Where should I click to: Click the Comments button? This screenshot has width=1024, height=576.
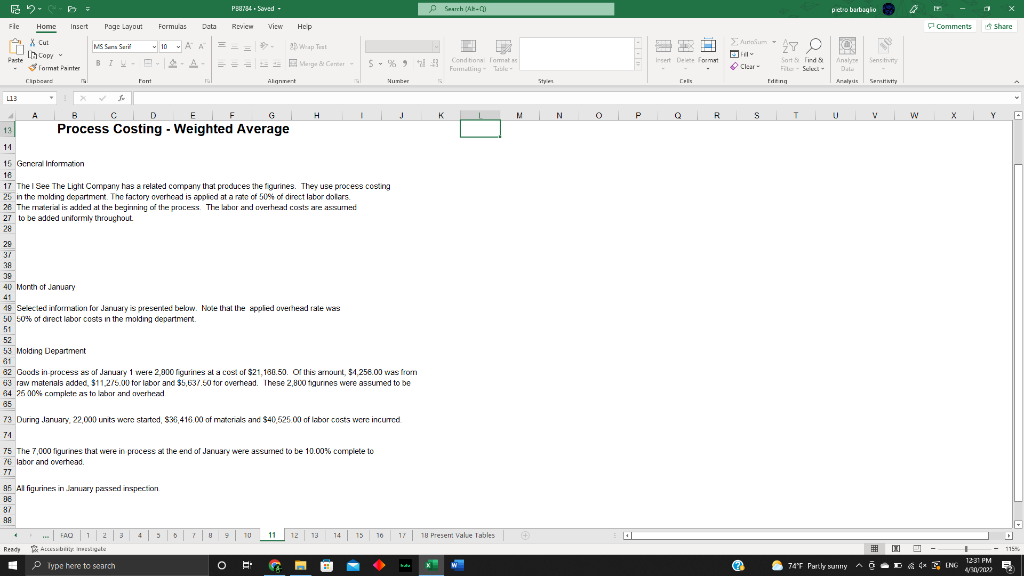coord(950,27)
